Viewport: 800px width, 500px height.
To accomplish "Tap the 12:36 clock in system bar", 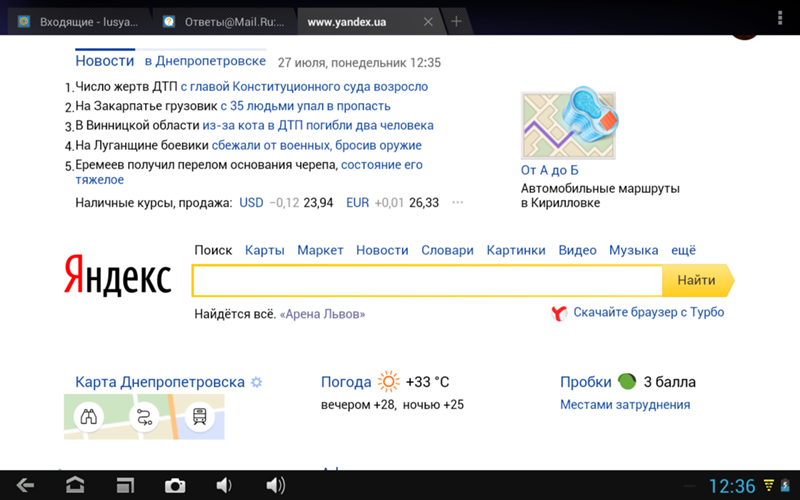I will coord(732,486).
